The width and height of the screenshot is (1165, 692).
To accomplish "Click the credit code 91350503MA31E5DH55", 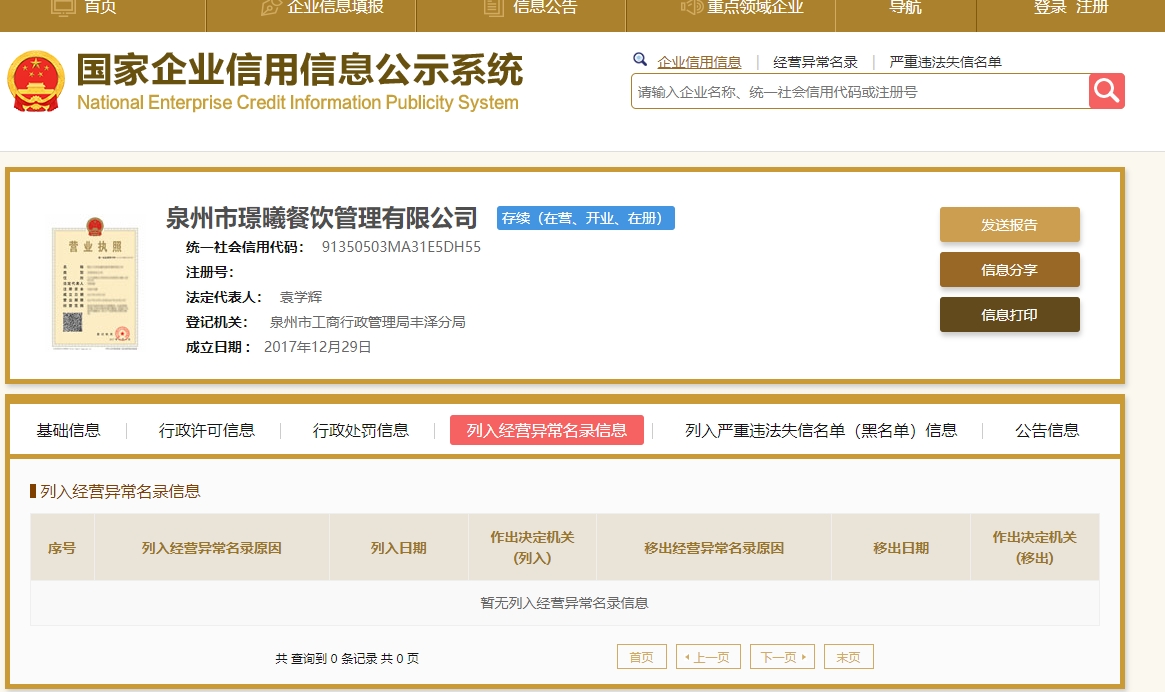I will (401, 247).
